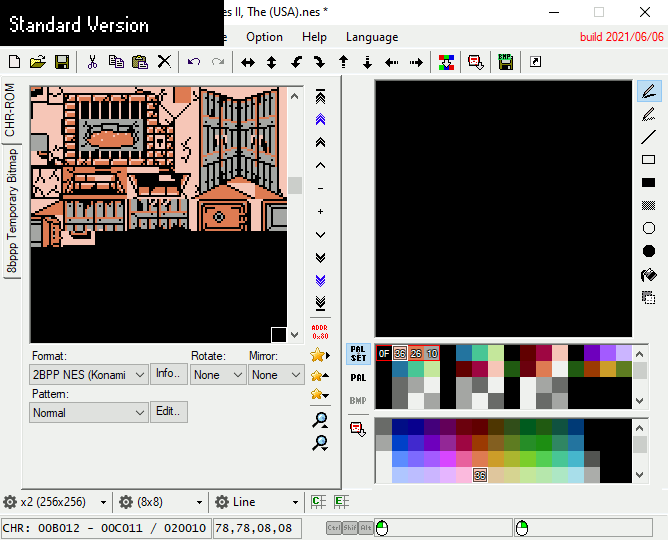Select the 0F palette entry
Screen dimensions: 668x540
point(384,353)
